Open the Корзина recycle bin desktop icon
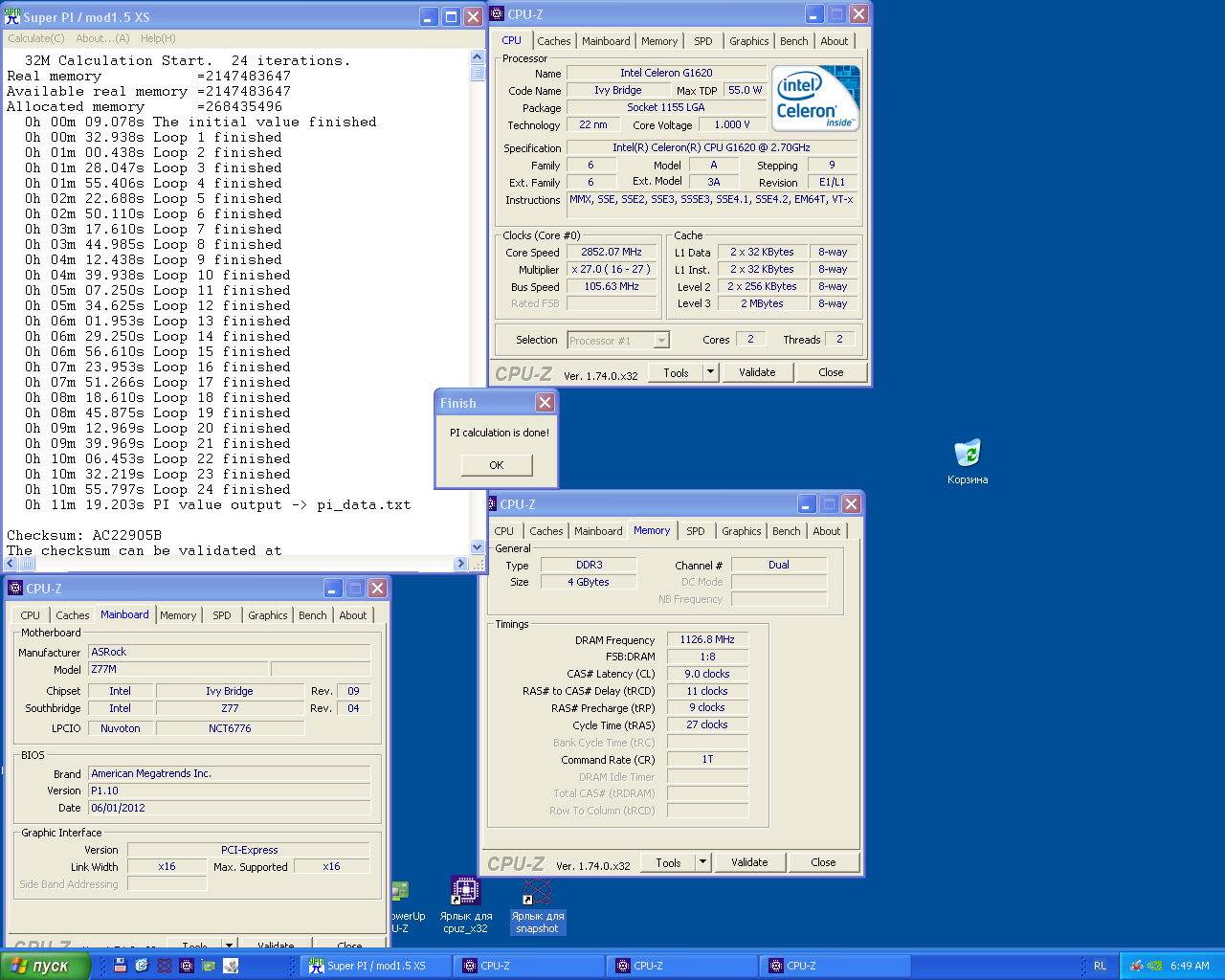 [968, 460]
